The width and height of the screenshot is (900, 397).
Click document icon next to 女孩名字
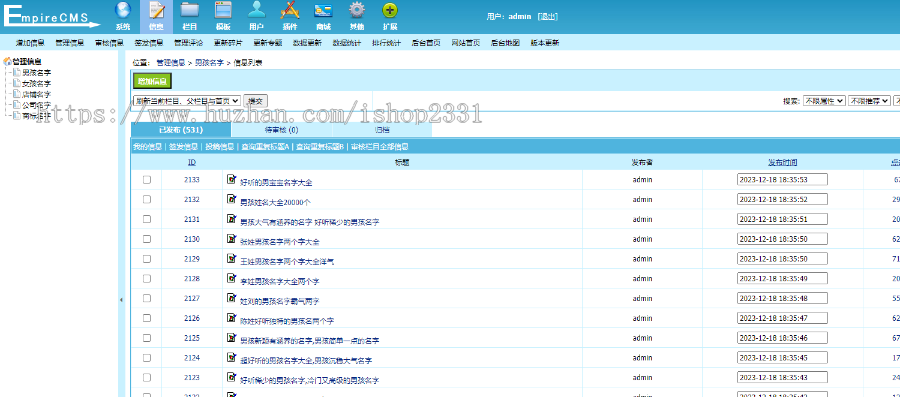pyautogui.click(x=17, y=83)
